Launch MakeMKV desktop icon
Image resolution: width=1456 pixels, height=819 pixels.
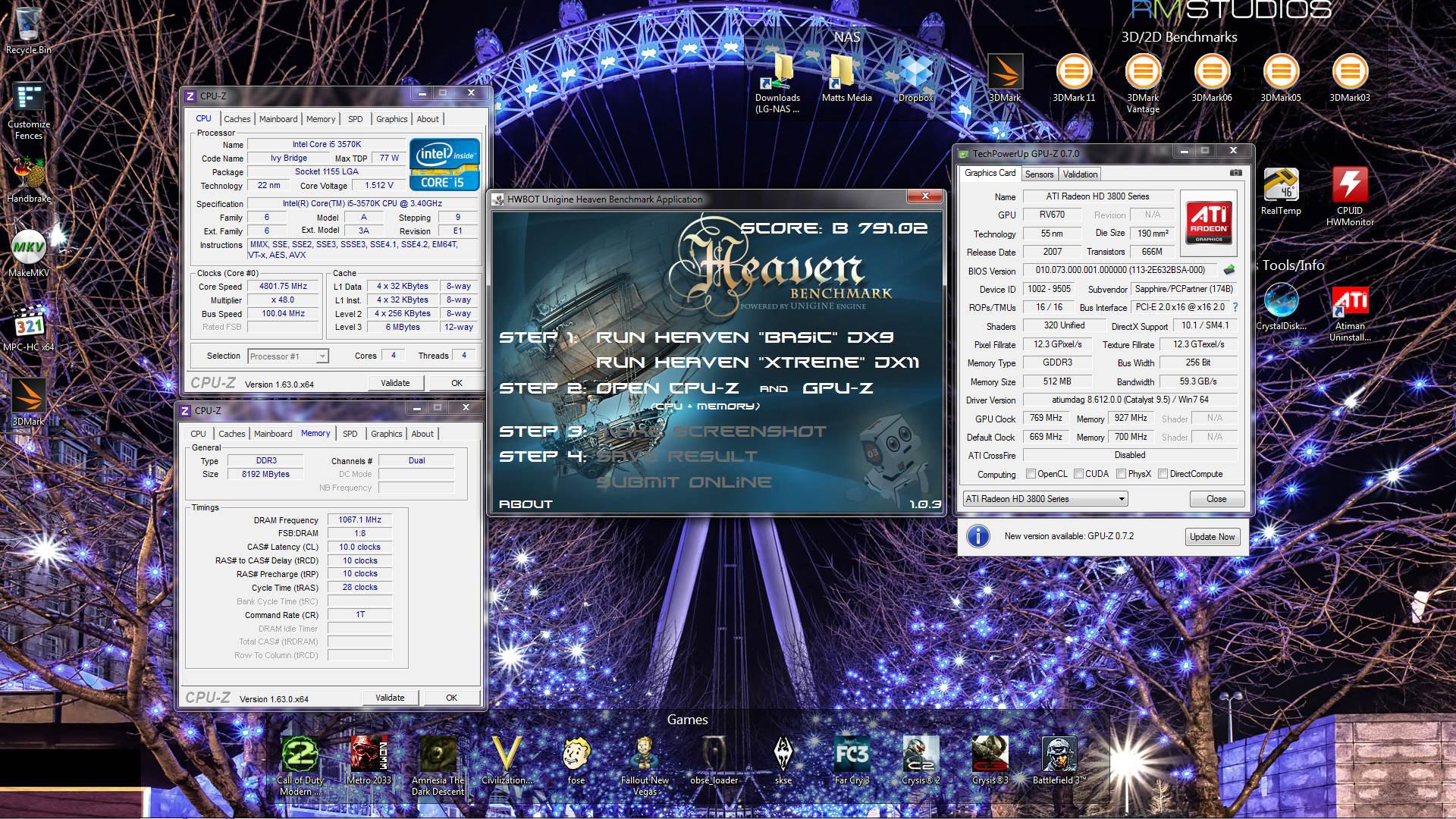point(29,254)
